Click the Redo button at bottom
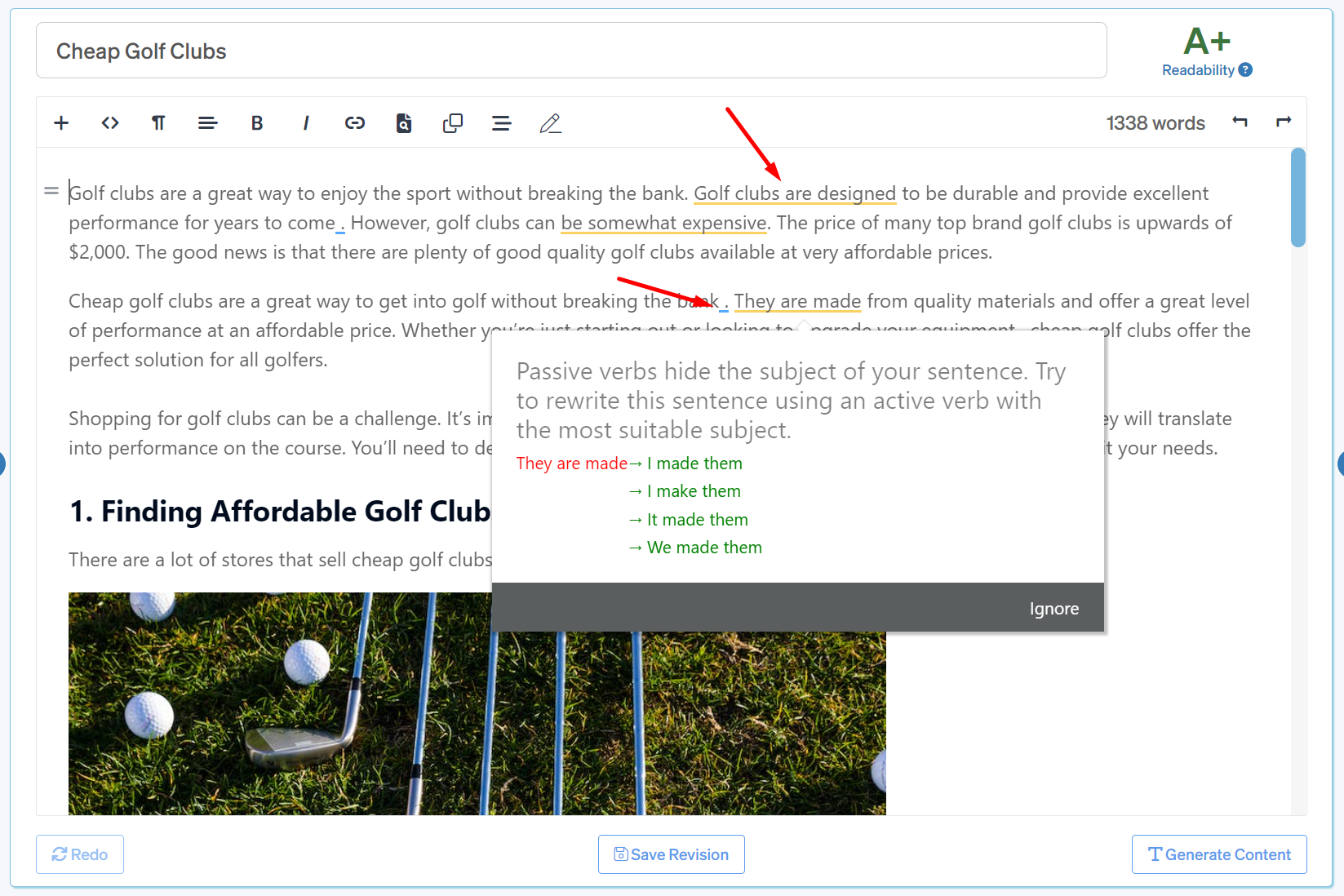1344x896 pixels. click(x=80, y=854)
